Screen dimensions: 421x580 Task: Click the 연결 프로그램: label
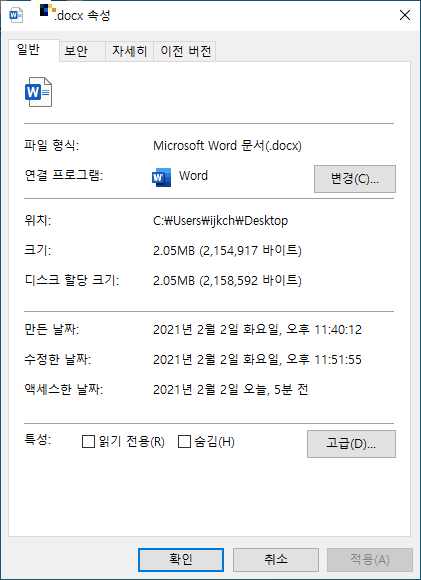[64, 175]
